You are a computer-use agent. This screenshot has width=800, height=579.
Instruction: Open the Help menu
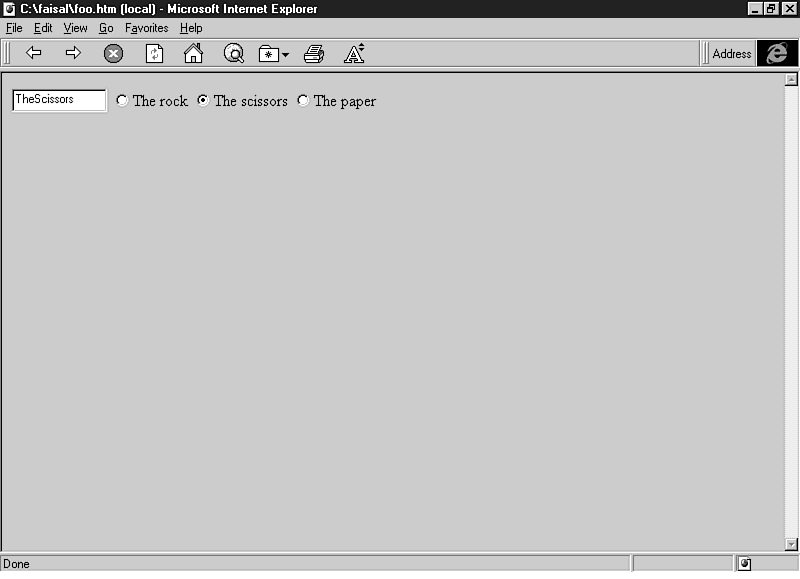tap(191, 28)
